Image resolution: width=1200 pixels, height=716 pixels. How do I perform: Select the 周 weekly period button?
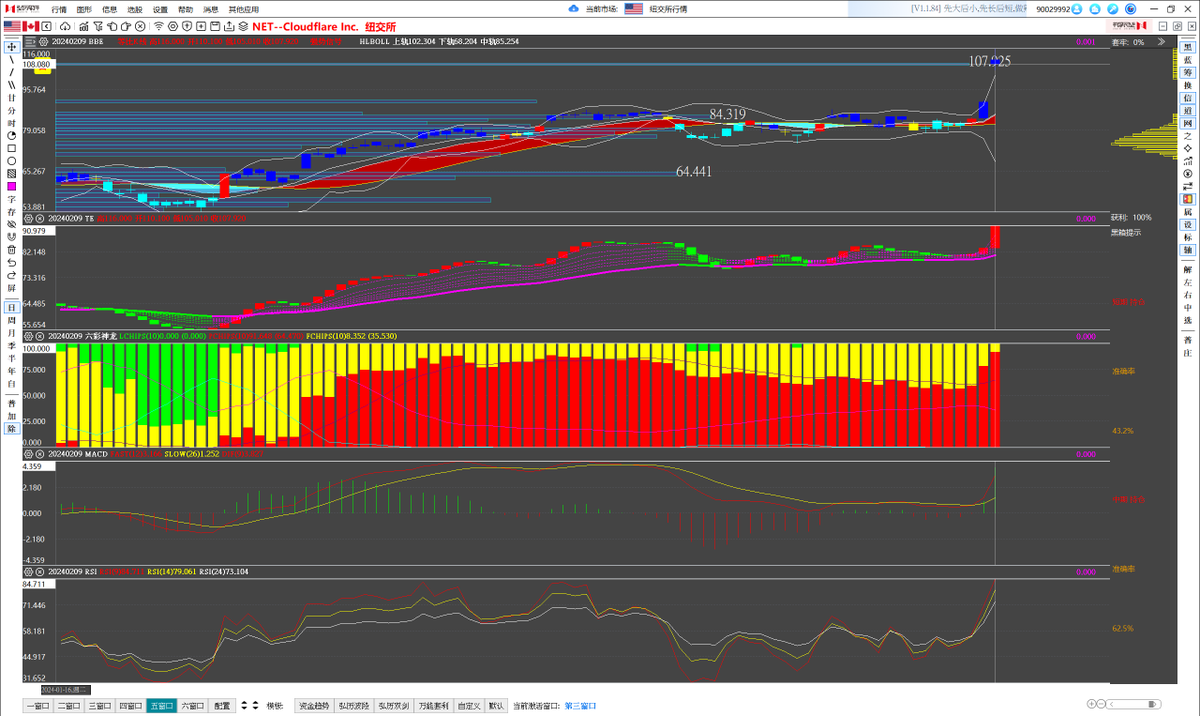click(x=12, y=320)
